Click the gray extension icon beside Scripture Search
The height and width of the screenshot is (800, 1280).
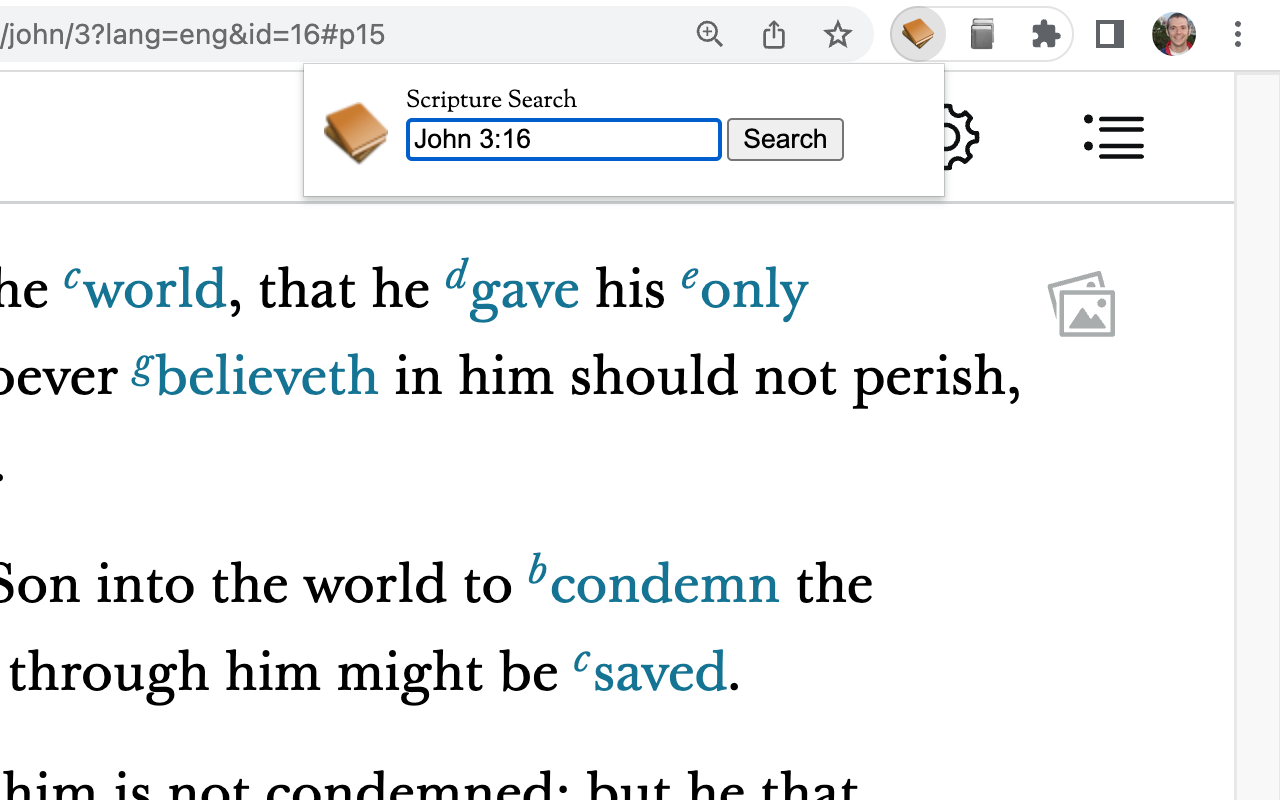pos(981,33)
